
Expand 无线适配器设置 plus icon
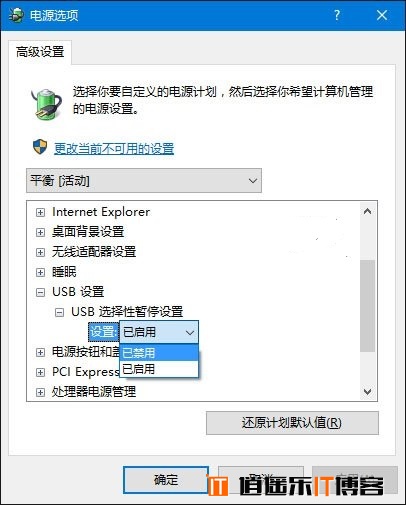[x=40, y=252]
